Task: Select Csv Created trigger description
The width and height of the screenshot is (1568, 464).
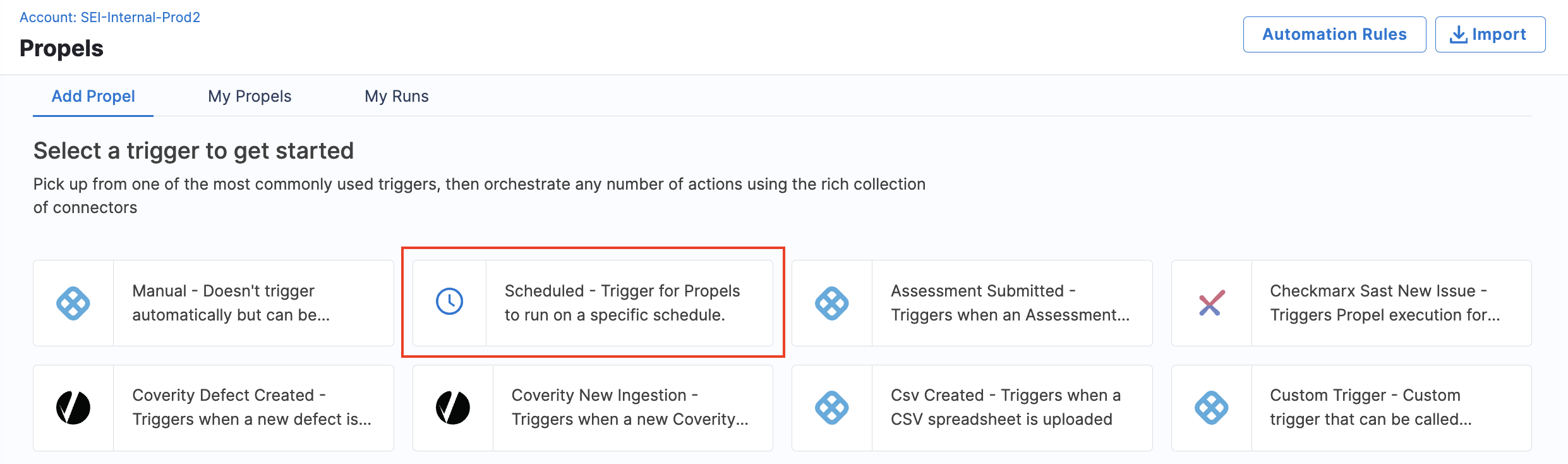Action: [1006, 407]
